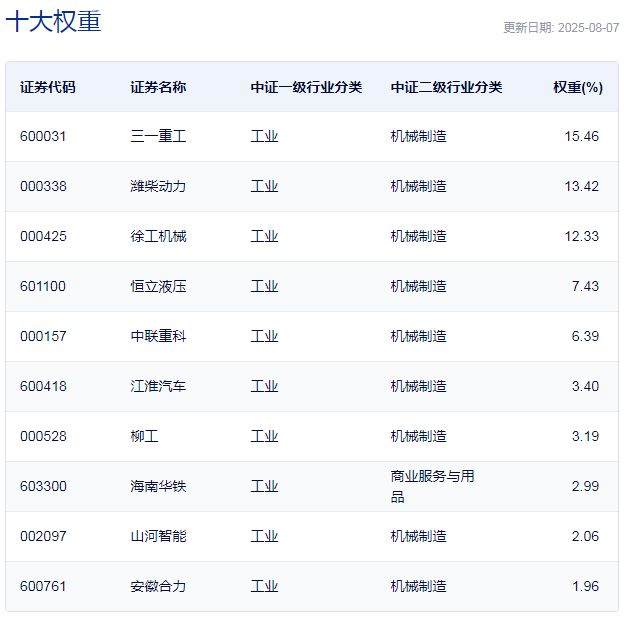
Task: Click 机械制造 in the 安徽合力 row
Action: pyautogui.click(x=419, y=587)
